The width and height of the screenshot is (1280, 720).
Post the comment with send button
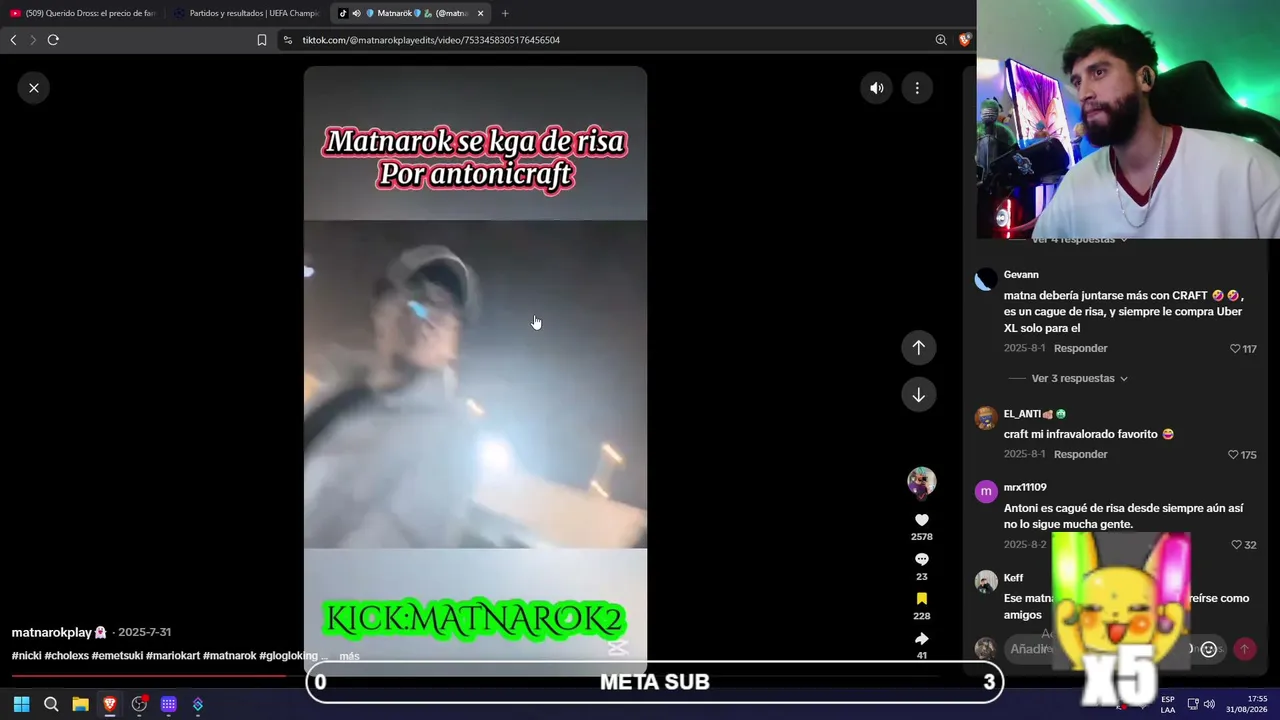pos(1244,649)
